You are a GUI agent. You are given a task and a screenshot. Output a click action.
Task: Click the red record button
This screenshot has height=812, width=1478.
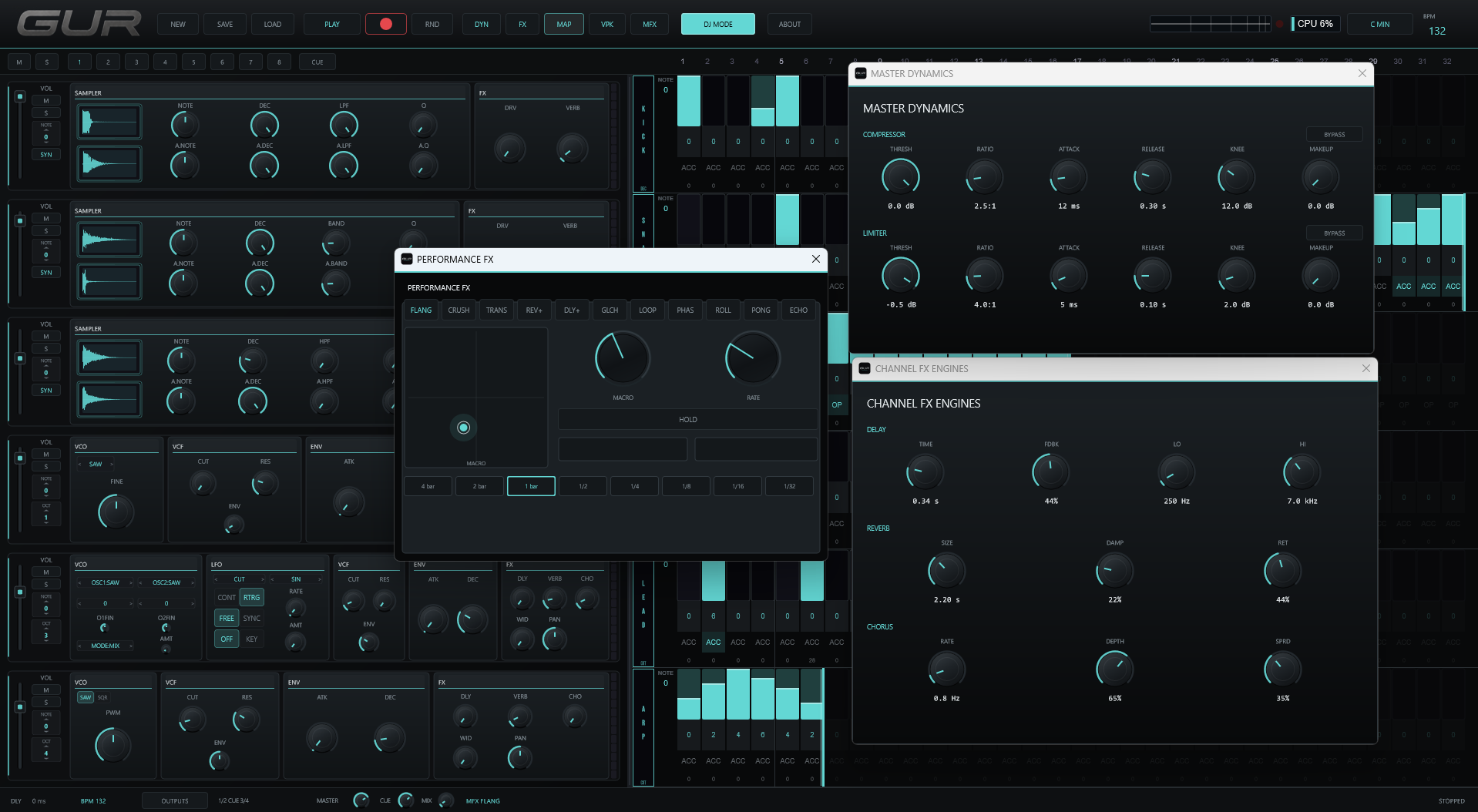pyautogui.click(x=386, y=24)
